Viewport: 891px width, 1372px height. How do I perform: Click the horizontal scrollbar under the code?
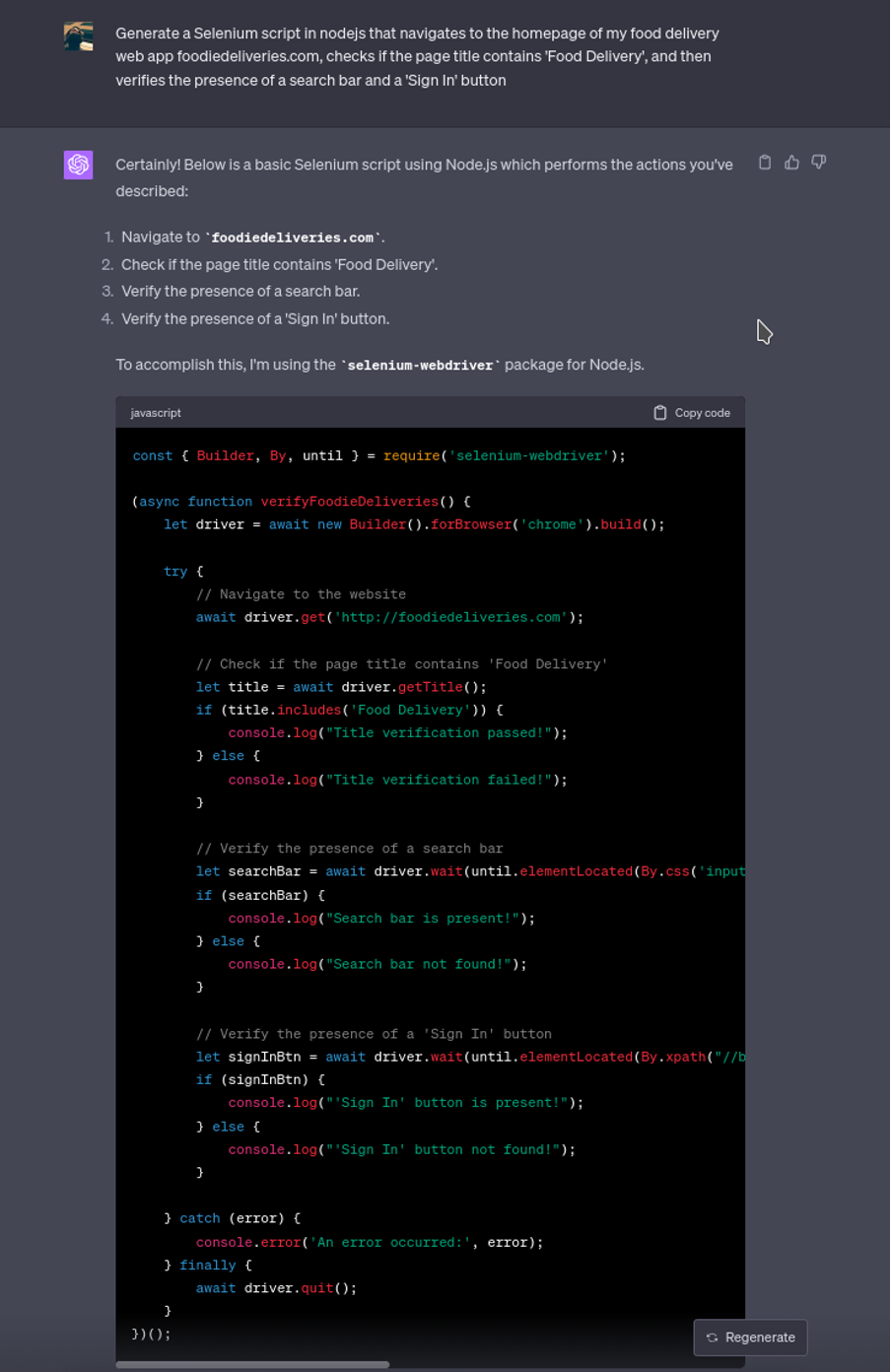(252, 1365)
